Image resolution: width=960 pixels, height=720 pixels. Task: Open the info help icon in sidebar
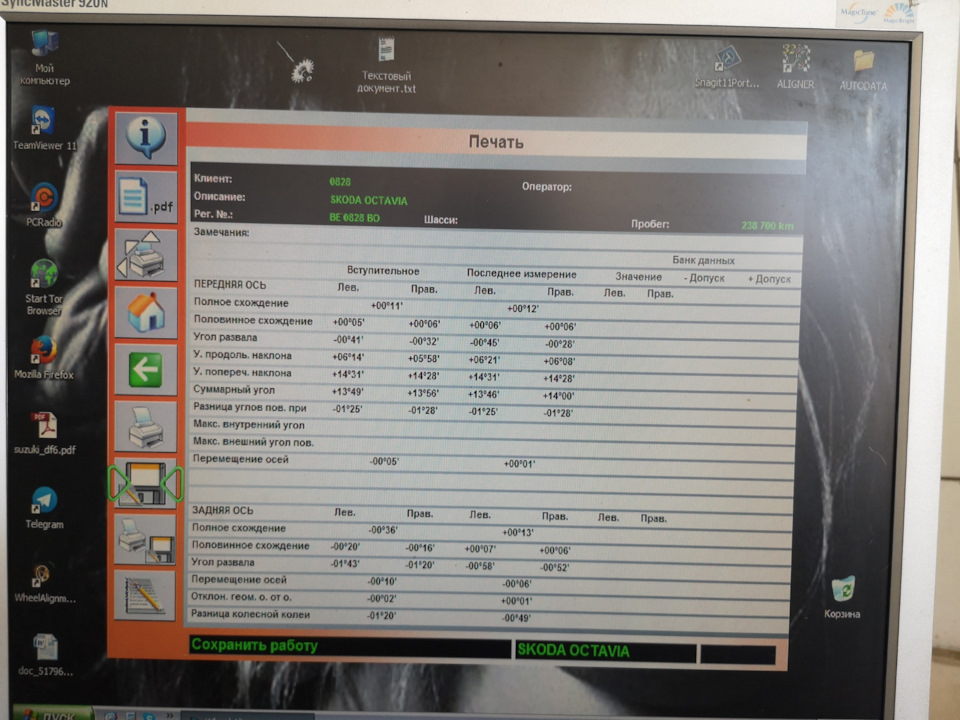click(x=146, y=138)
